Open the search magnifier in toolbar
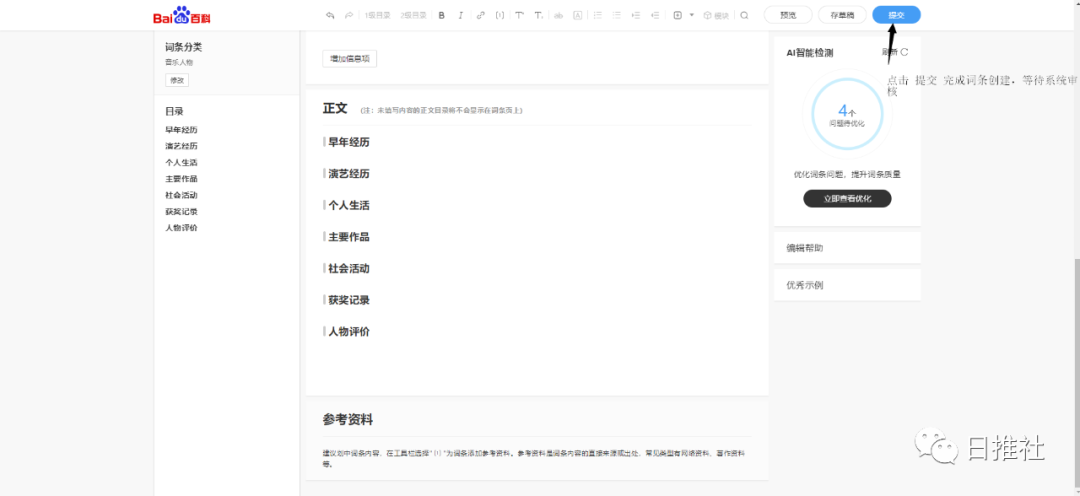 click(744, 15)
